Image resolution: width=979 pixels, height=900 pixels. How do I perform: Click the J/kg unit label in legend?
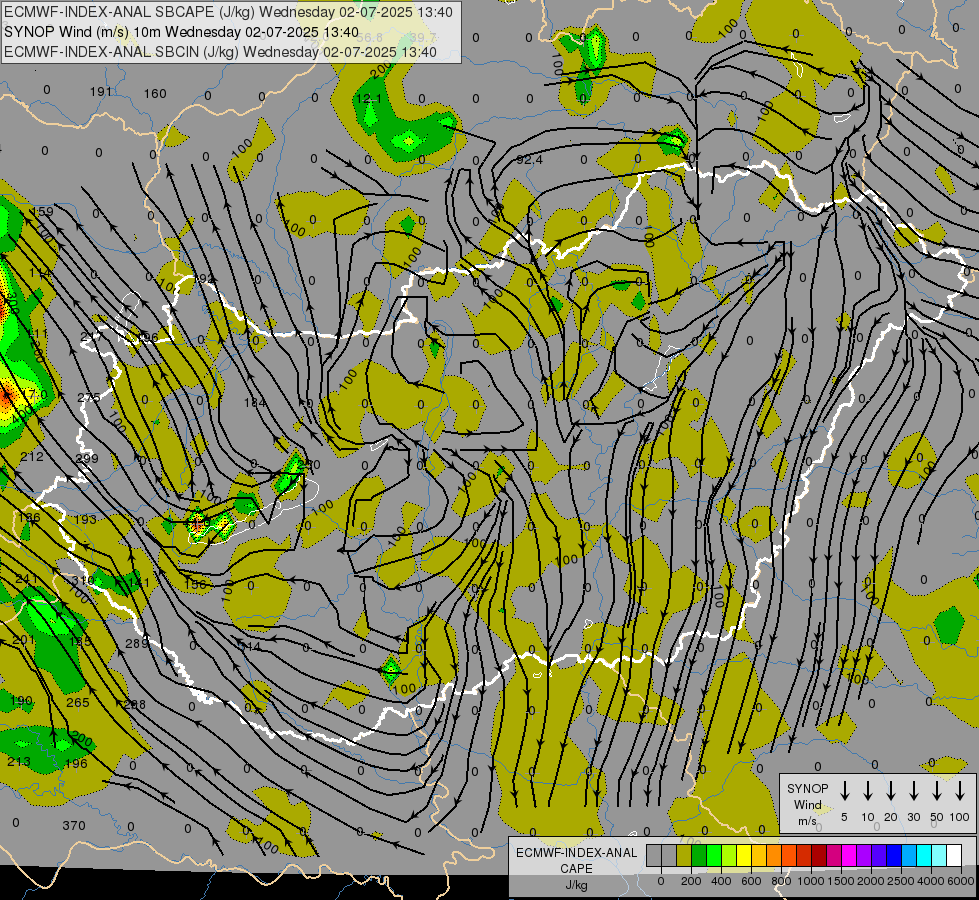coord(576,885)
